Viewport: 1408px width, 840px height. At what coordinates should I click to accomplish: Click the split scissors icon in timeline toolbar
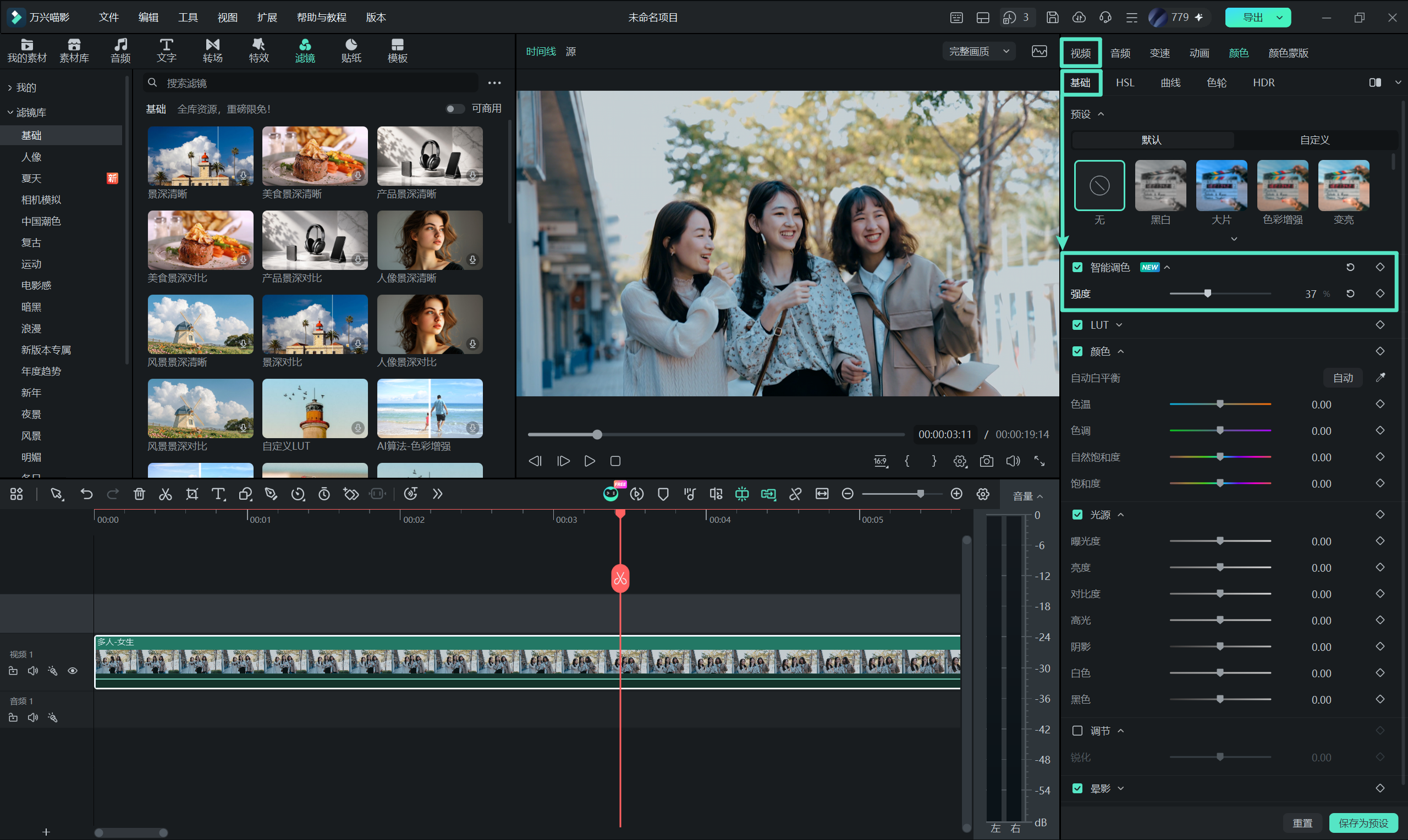point(166,494)
